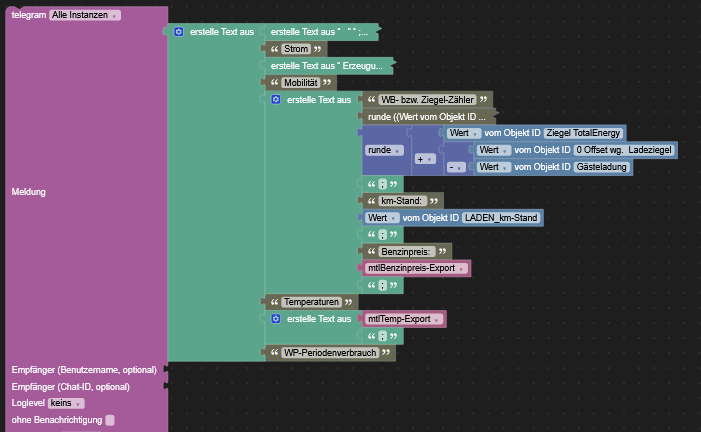Viewport: 701px width, 432px height.
Task: Select collapsed 'runde ((Wert vom Objekt ID ...' block
Action: [x=427, y=117]
